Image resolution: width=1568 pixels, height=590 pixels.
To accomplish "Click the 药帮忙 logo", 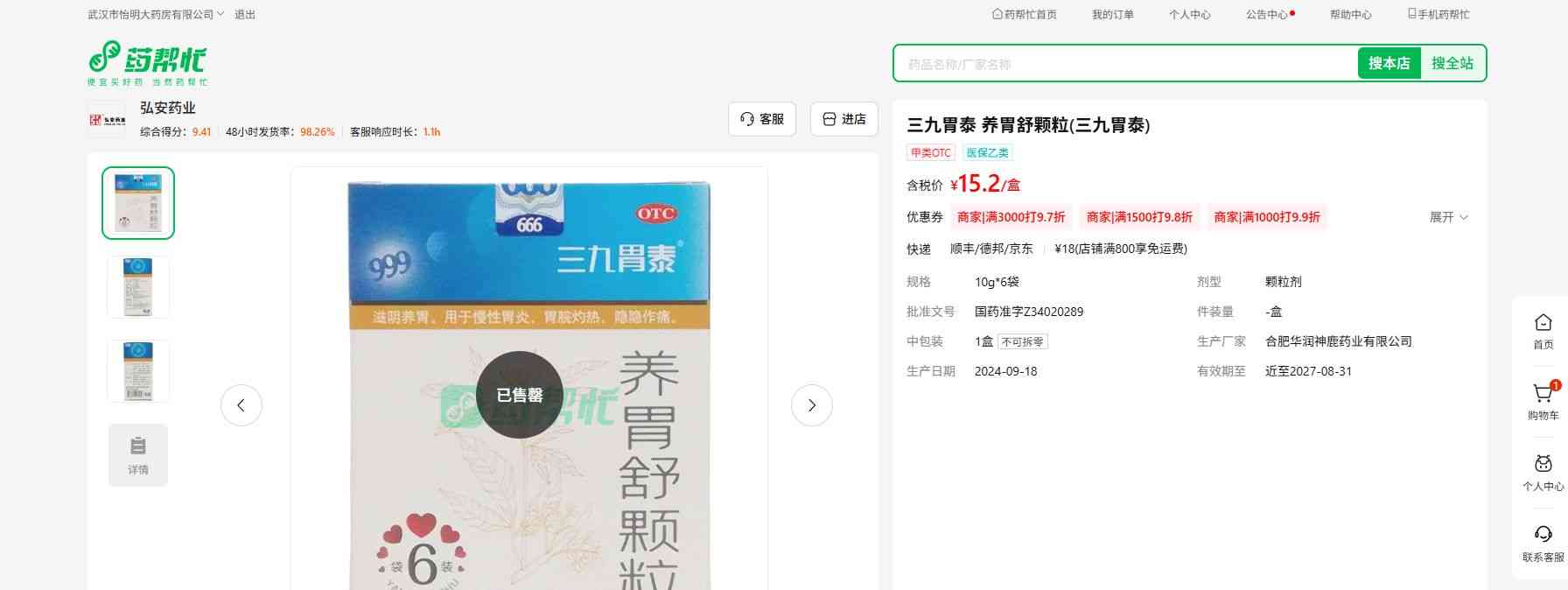I will coord(147,62).
